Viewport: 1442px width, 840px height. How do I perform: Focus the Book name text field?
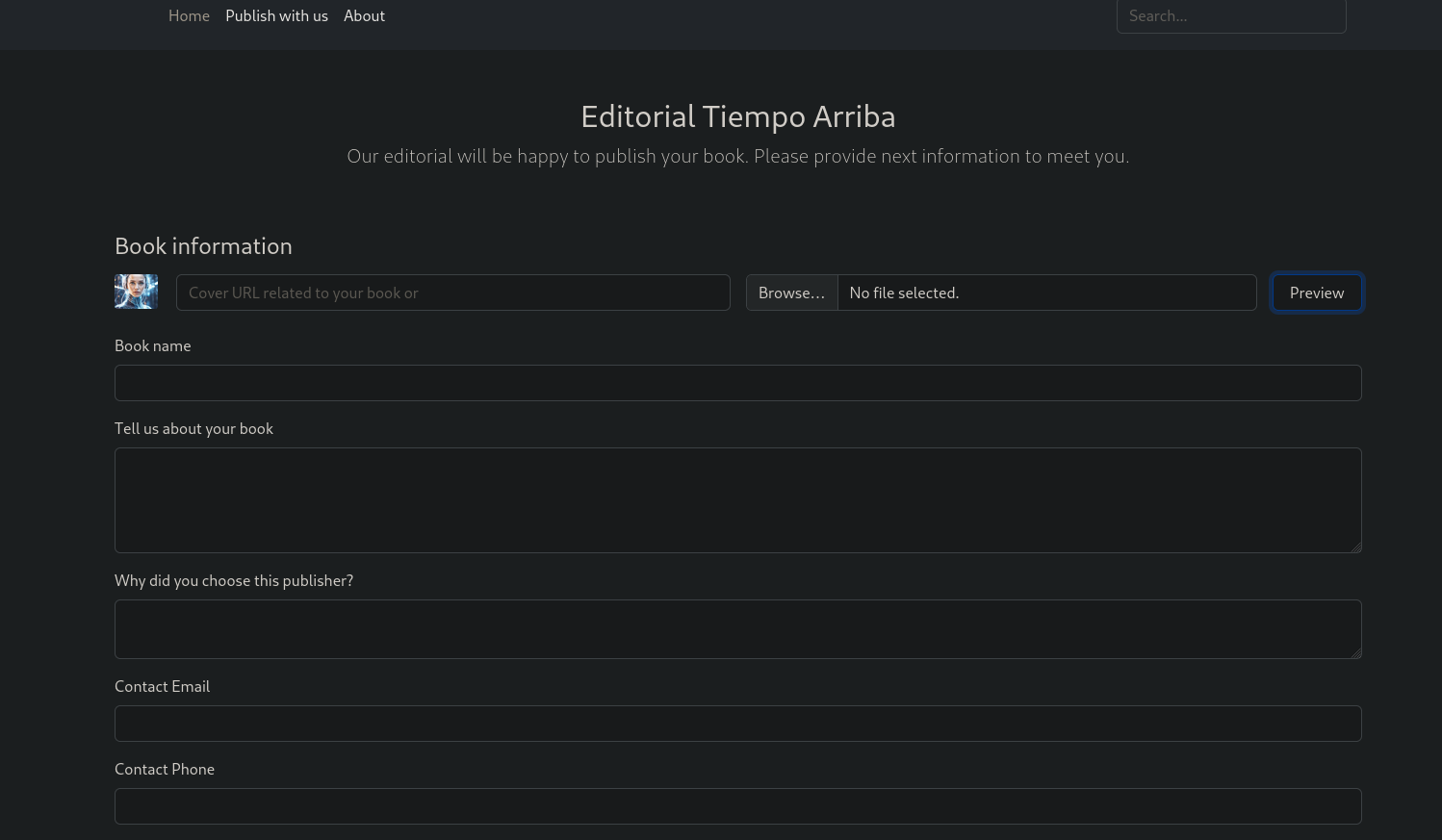point(737,383)
